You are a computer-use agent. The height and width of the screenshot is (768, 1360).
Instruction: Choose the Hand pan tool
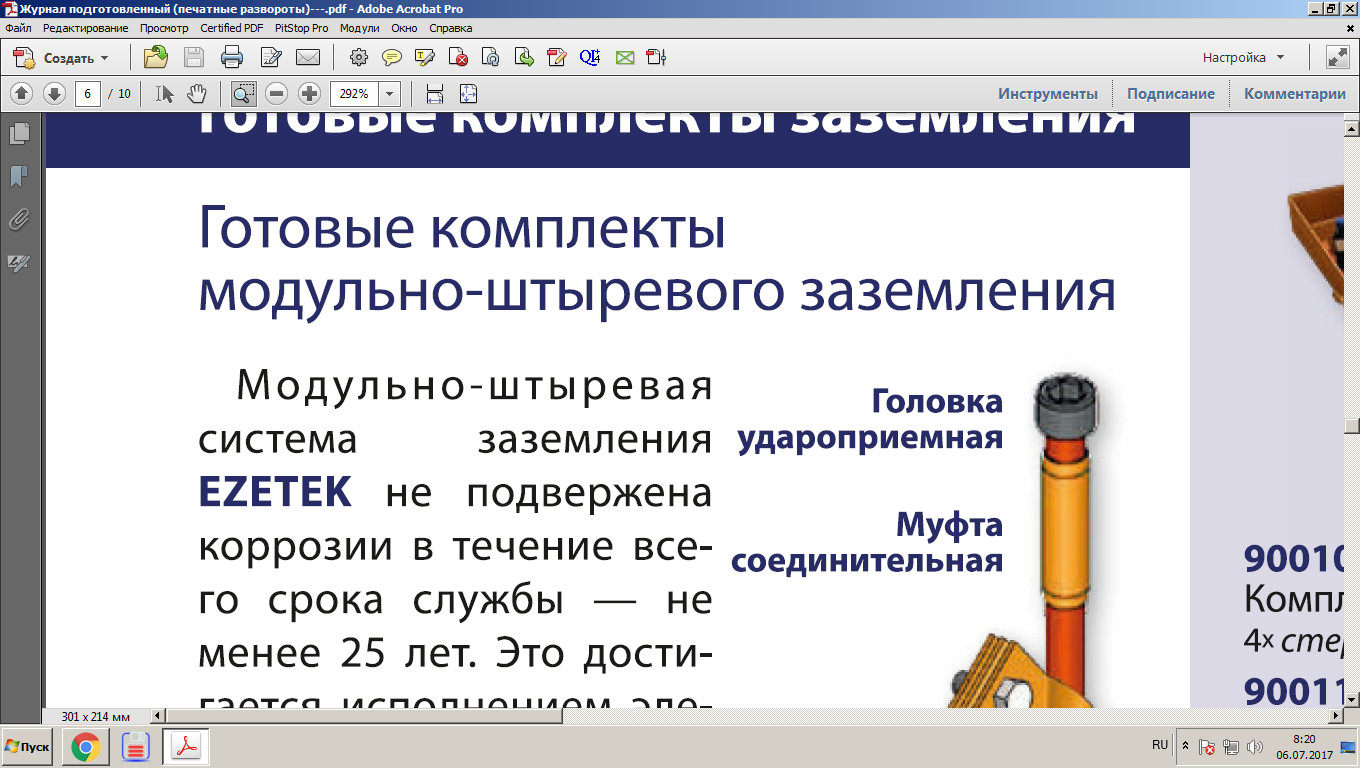pos(197,94)
